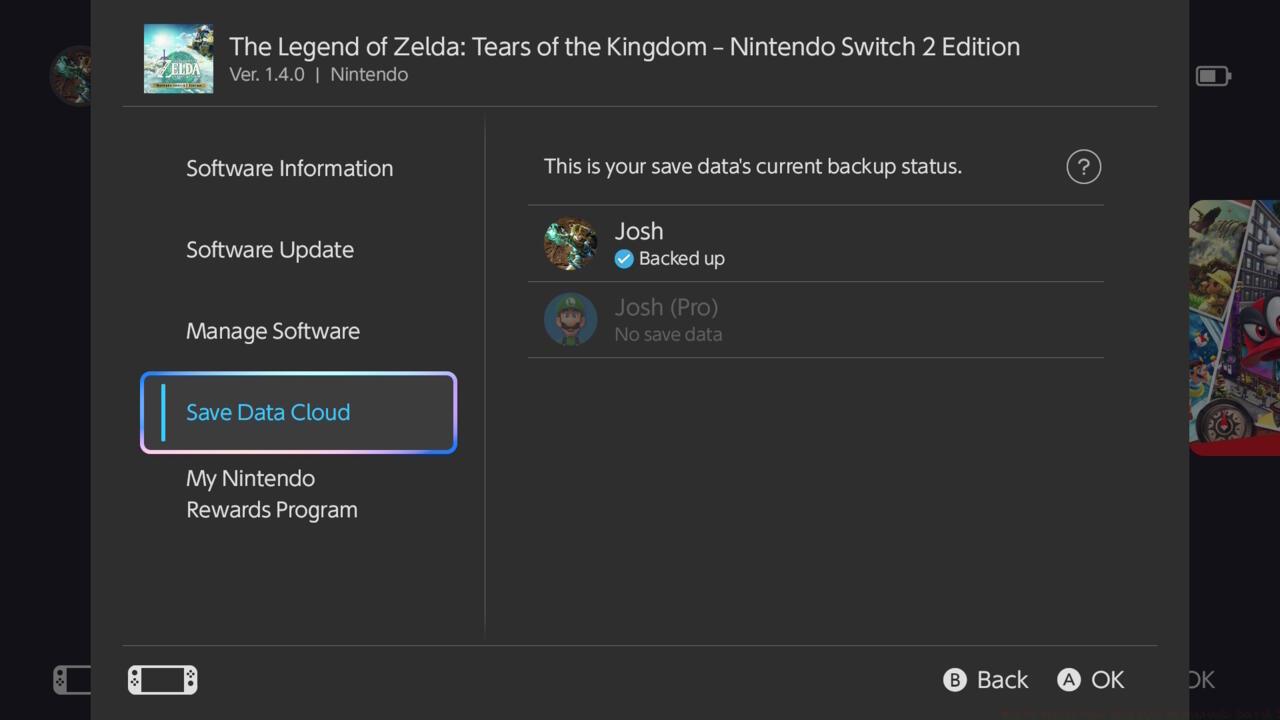Viewport: 1280px width, 720px height.
Task: Click the Super Mario Odyssey tile at right
Action: (1235, 327)
